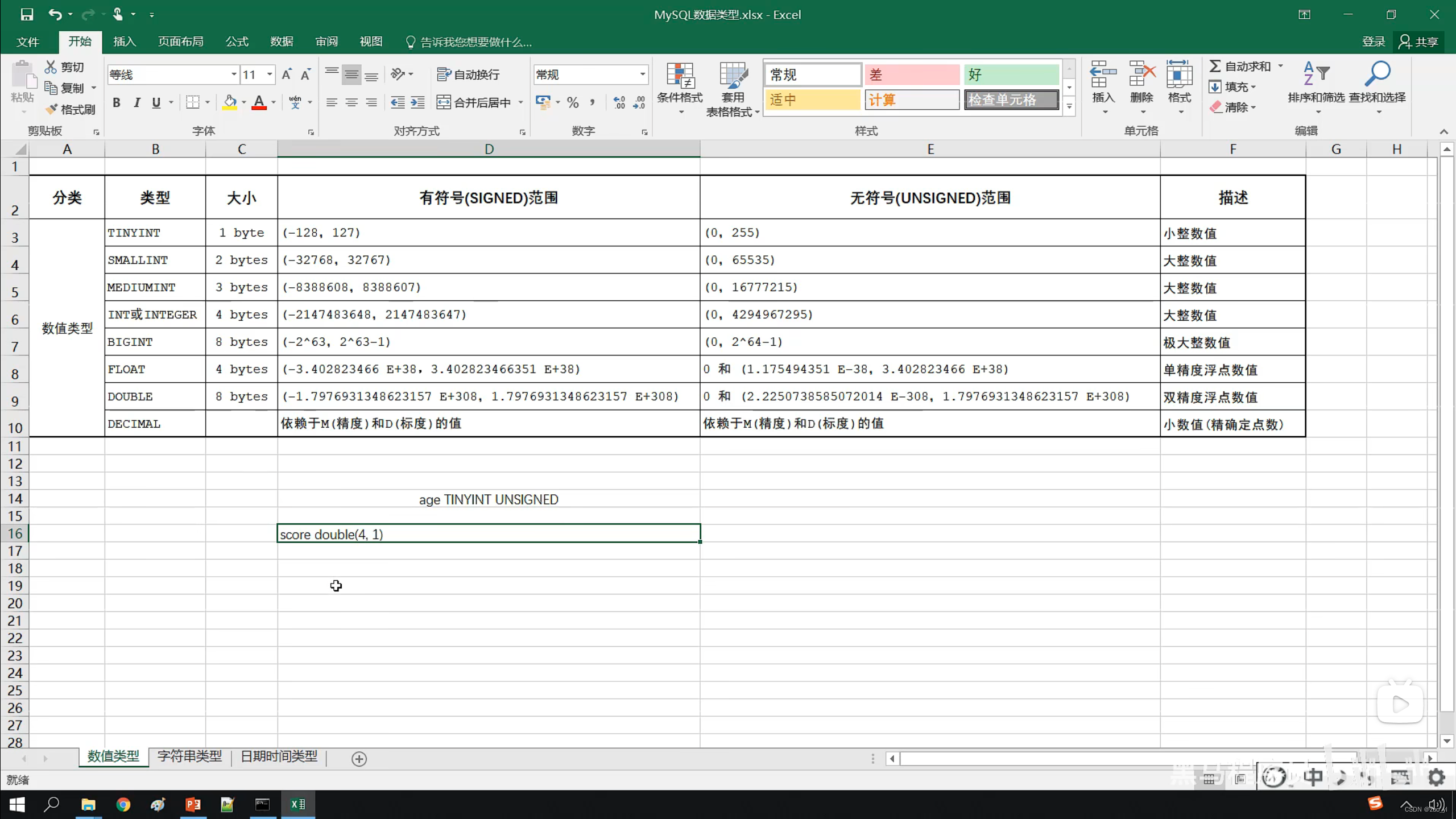1456x819 pixels.
Task: Click the Share (共享) button
Action: click(x=1418, y=42)
